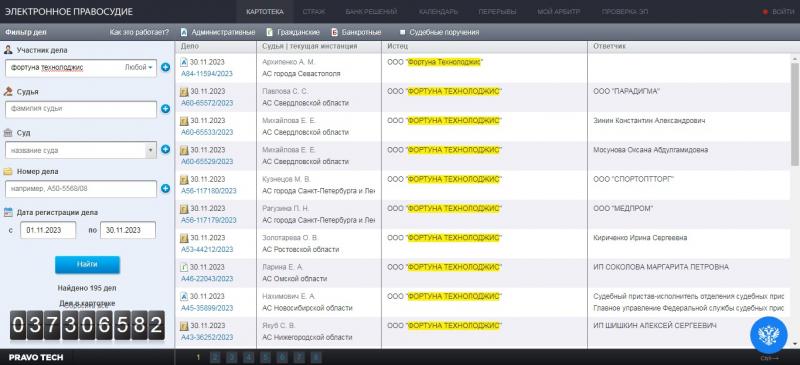The width and height of the screenshot is (800, 365).
Task: Focus the case number field например, А50-5568/08
Action: (81, 189)
